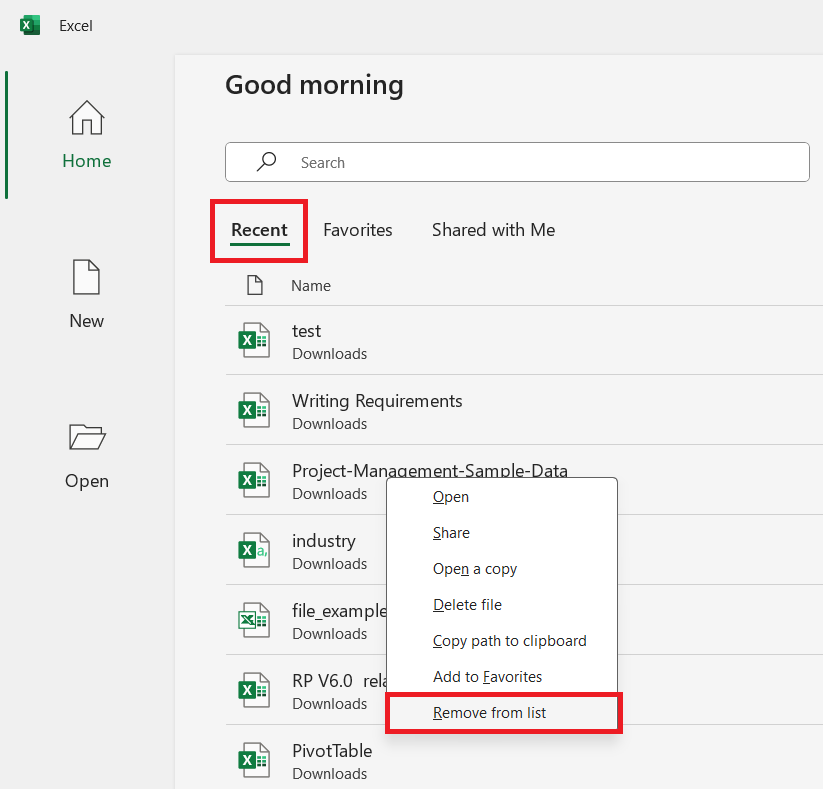Click the file_example legacy Excel icon

(x=254, y=620)
